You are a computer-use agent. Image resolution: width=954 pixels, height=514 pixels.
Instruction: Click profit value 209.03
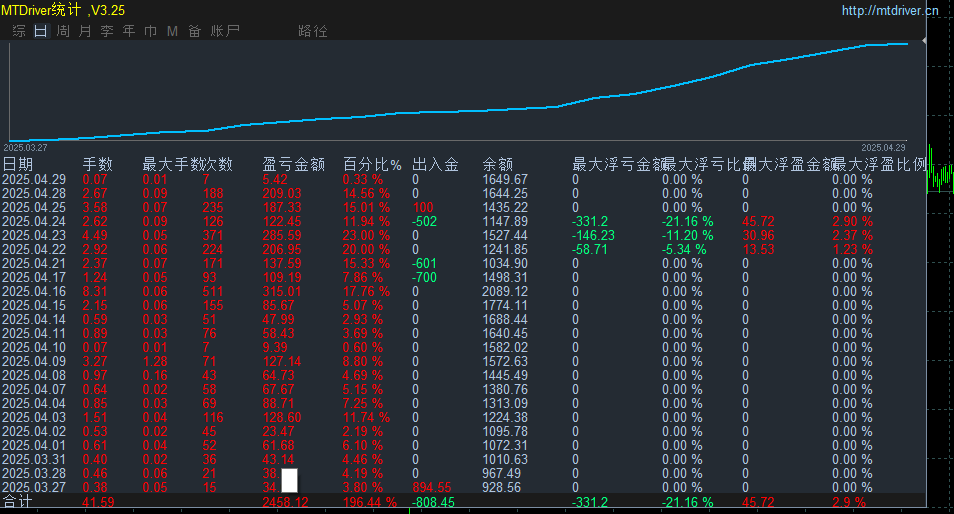pos(282,193)
